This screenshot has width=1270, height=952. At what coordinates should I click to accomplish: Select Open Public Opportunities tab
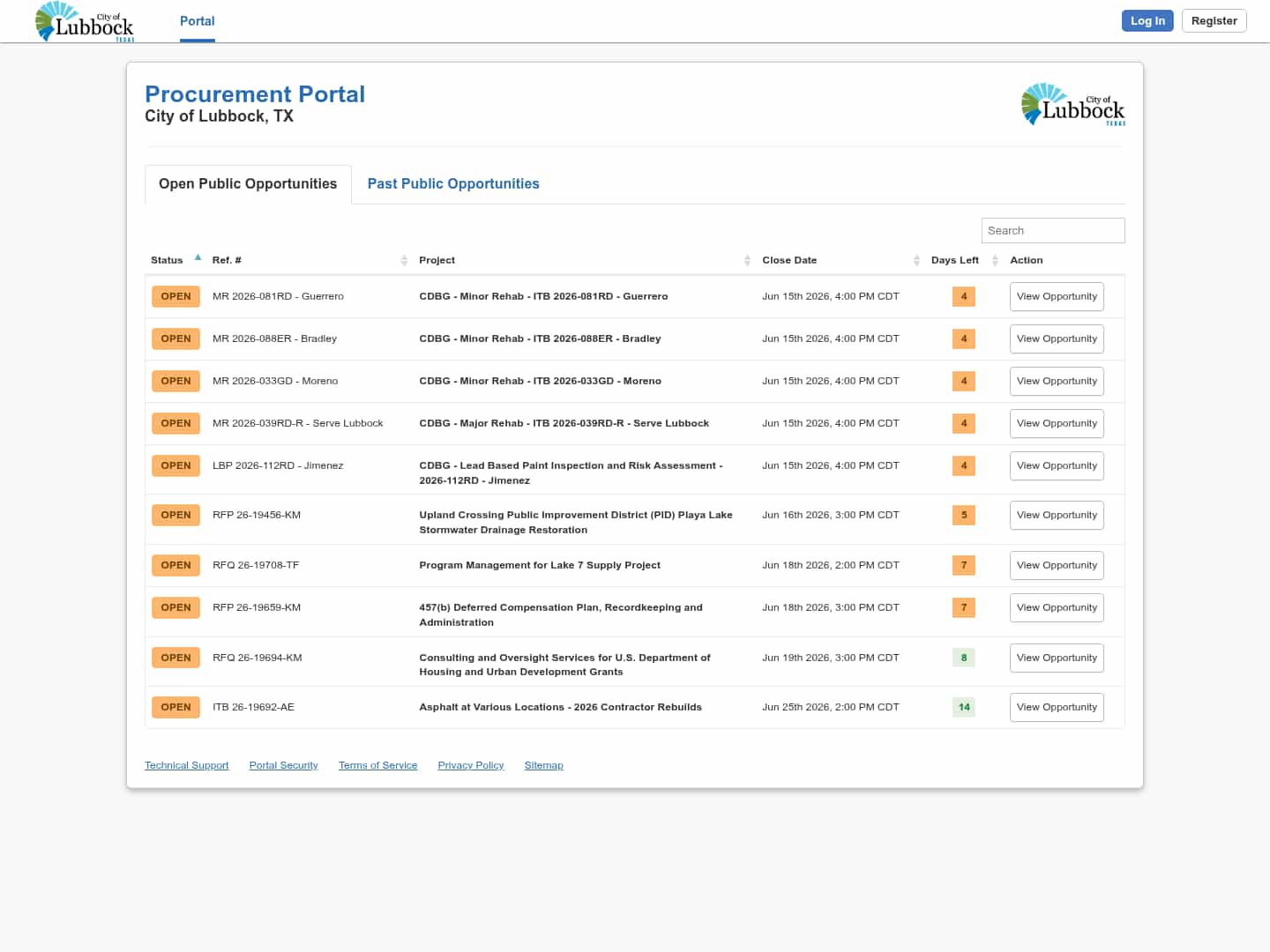[x=248, y=184]
